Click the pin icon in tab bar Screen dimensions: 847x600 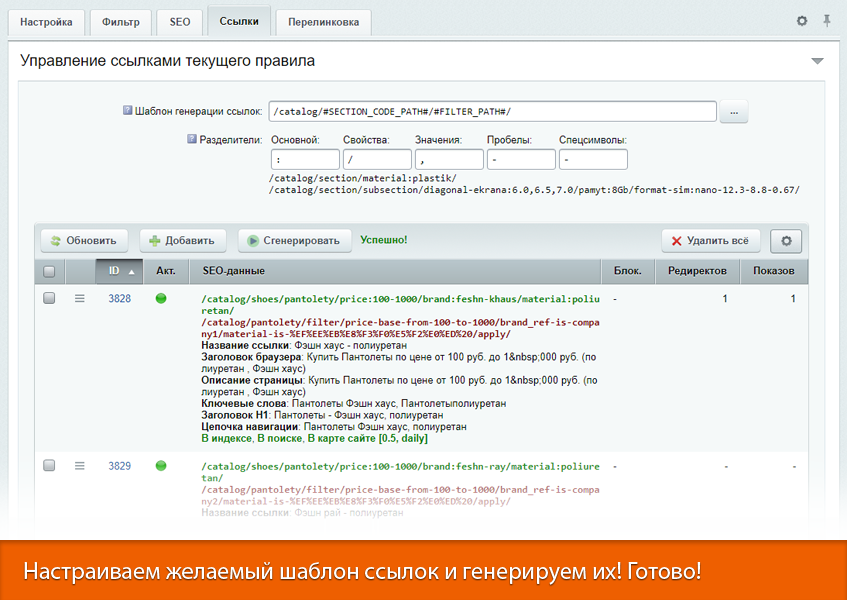[x=827, y=21]
